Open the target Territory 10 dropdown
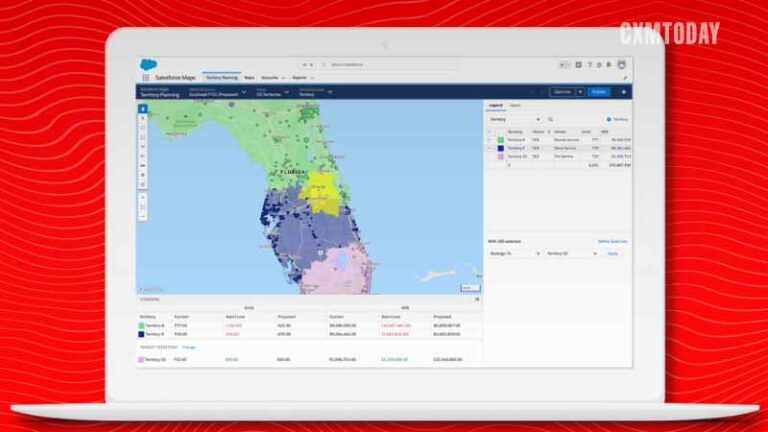The height and width of the screenshot is (432, 768). 571,254
